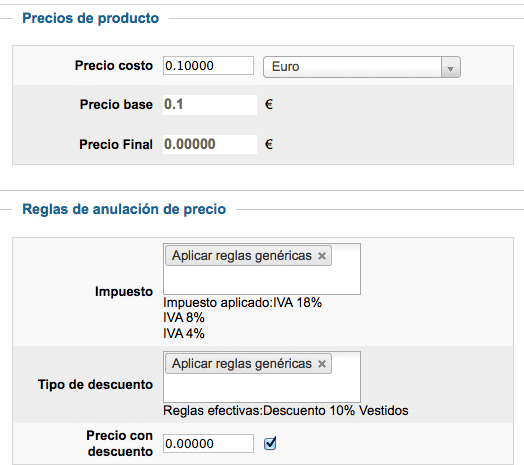Image resolution: width=524 pixels, height=465 pixels.
Task: Click the Precio costo field label
Action: 114,66
